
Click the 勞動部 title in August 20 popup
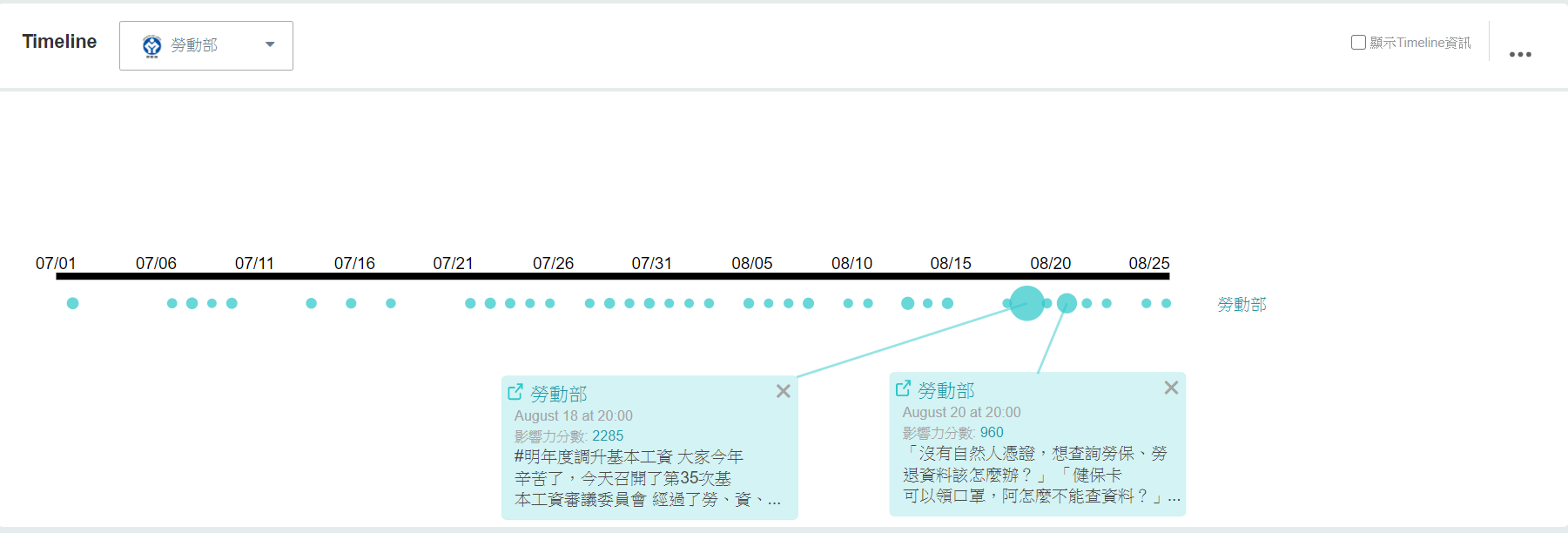tap(946, 390)
